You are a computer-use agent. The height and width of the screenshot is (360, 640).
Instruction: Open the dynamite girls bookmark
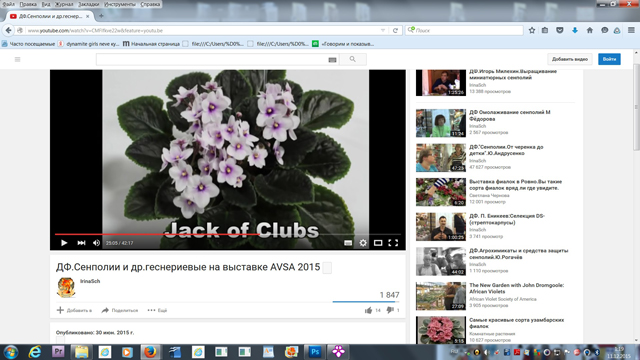point(89,44)
